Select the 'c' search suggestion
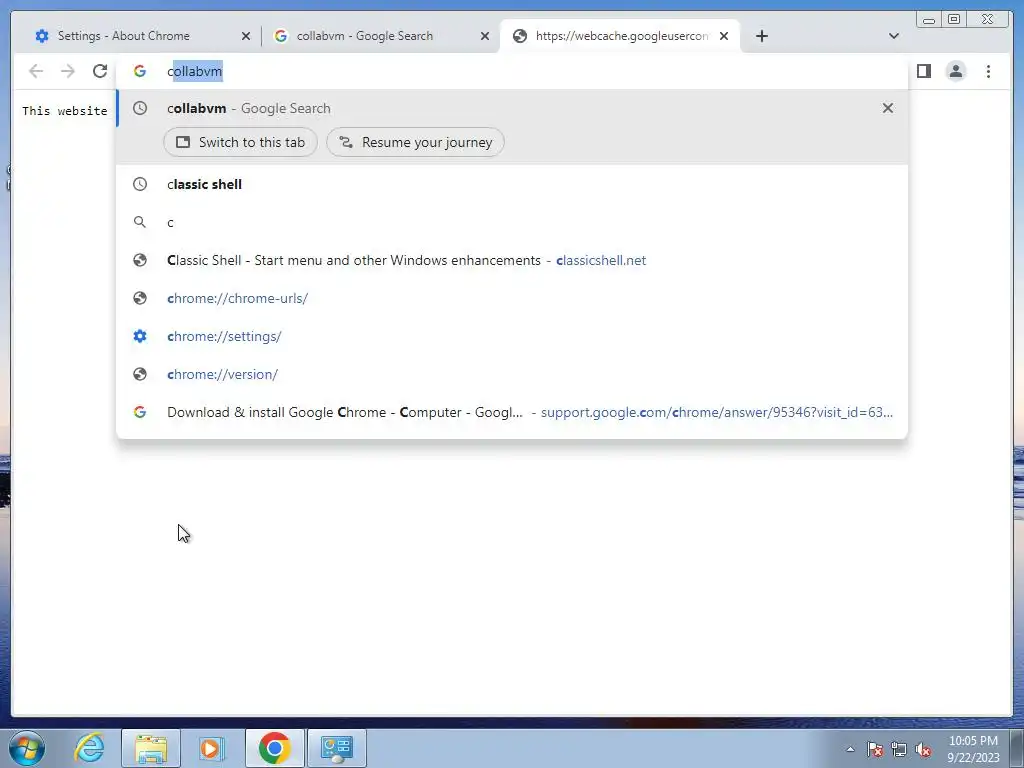 tap(512, 222)
